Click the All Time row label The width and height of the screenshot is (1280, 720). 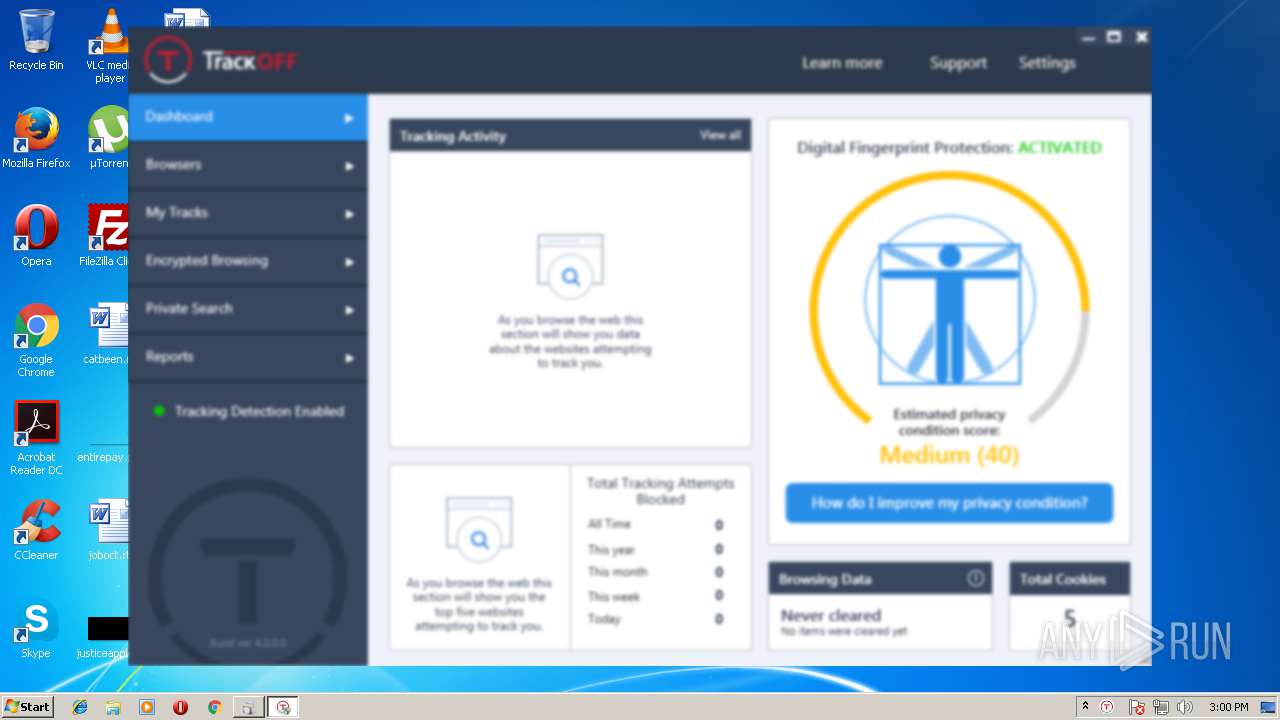pos(609,524)
